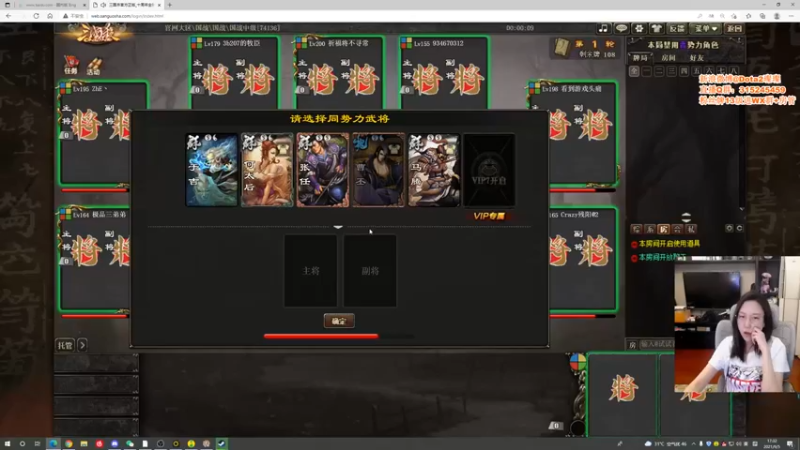800x450 pixels.
Task: Select the 五 seat filter button
Action: point(696,71)
